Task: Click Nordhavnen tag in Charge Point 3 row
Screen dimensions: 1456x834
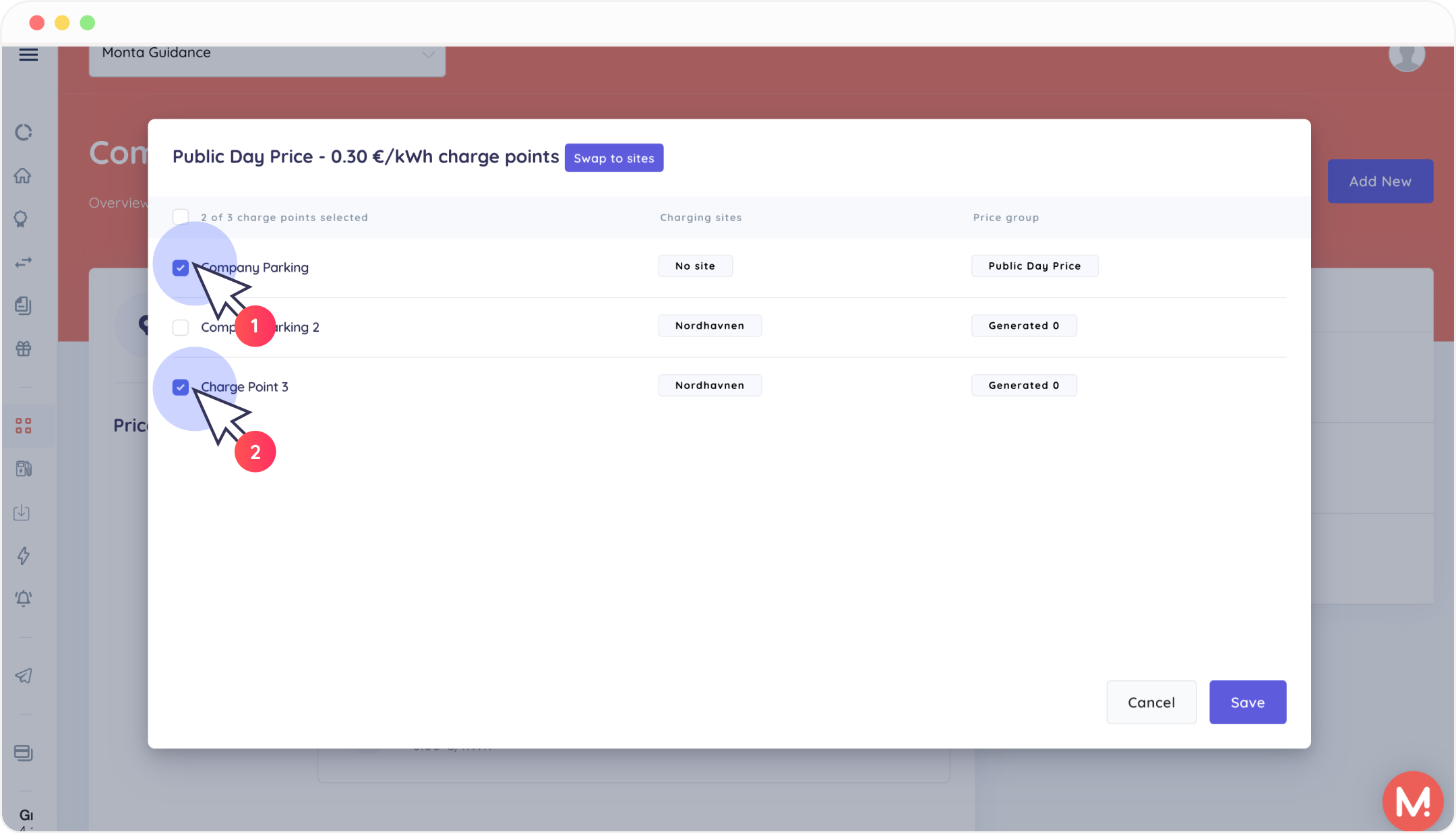Action: point(710,386)
